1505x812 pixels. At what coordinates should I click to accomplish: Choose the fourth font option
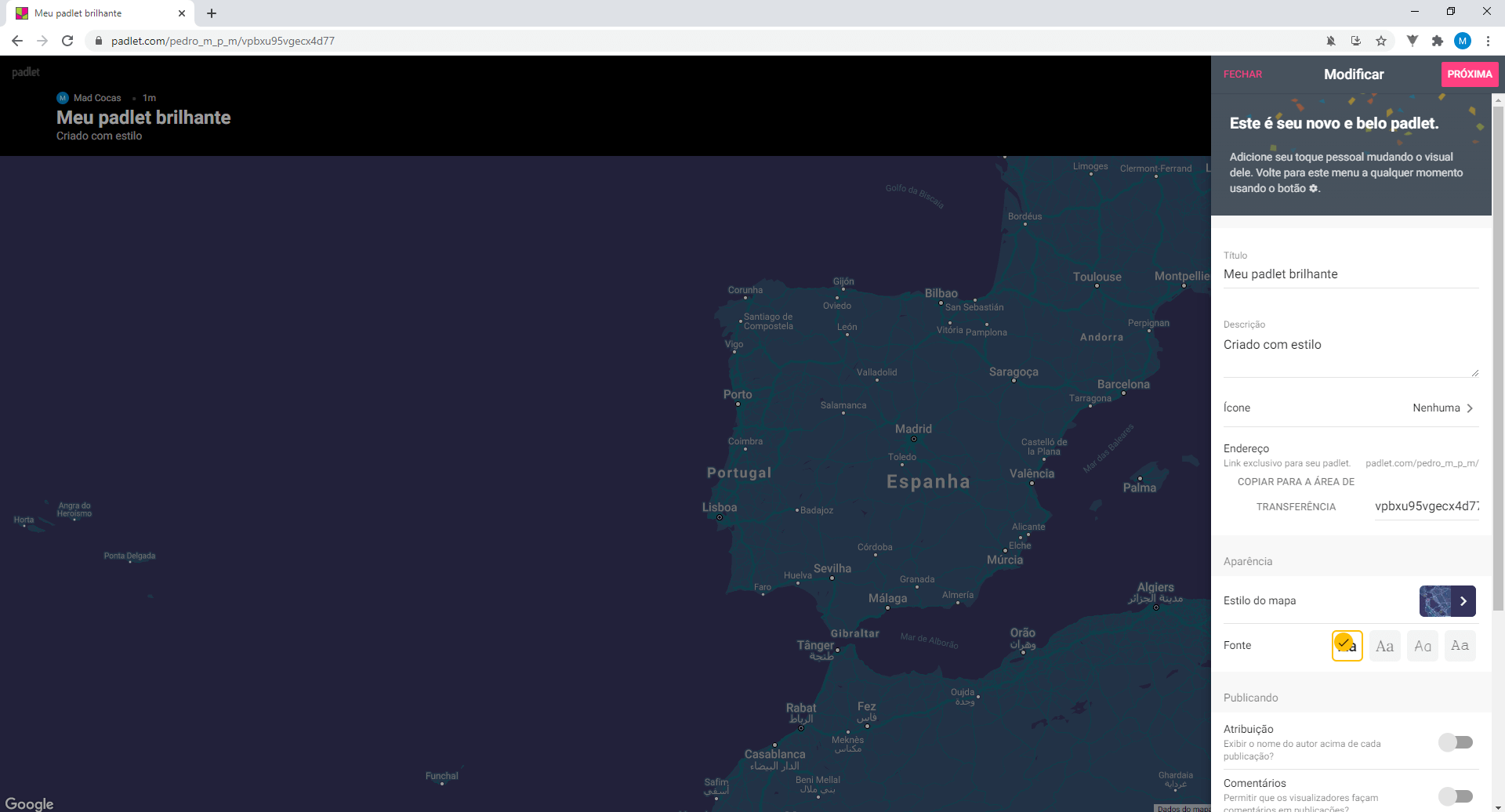pos(1460,646)
